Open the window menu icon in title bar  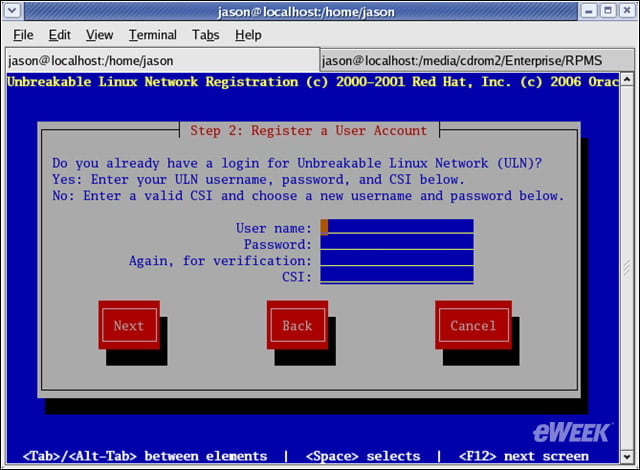click(12, 11)
